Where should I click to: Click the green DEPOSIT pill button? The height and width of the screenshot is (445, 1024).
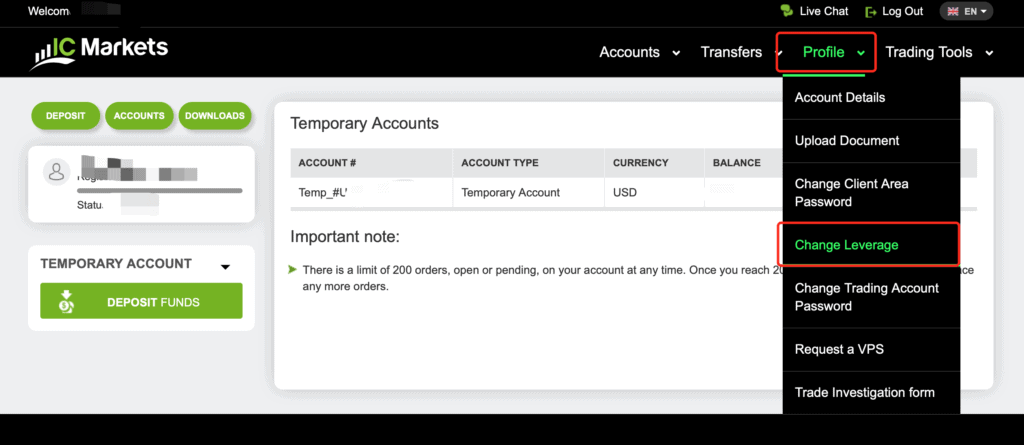coord(65,116)
